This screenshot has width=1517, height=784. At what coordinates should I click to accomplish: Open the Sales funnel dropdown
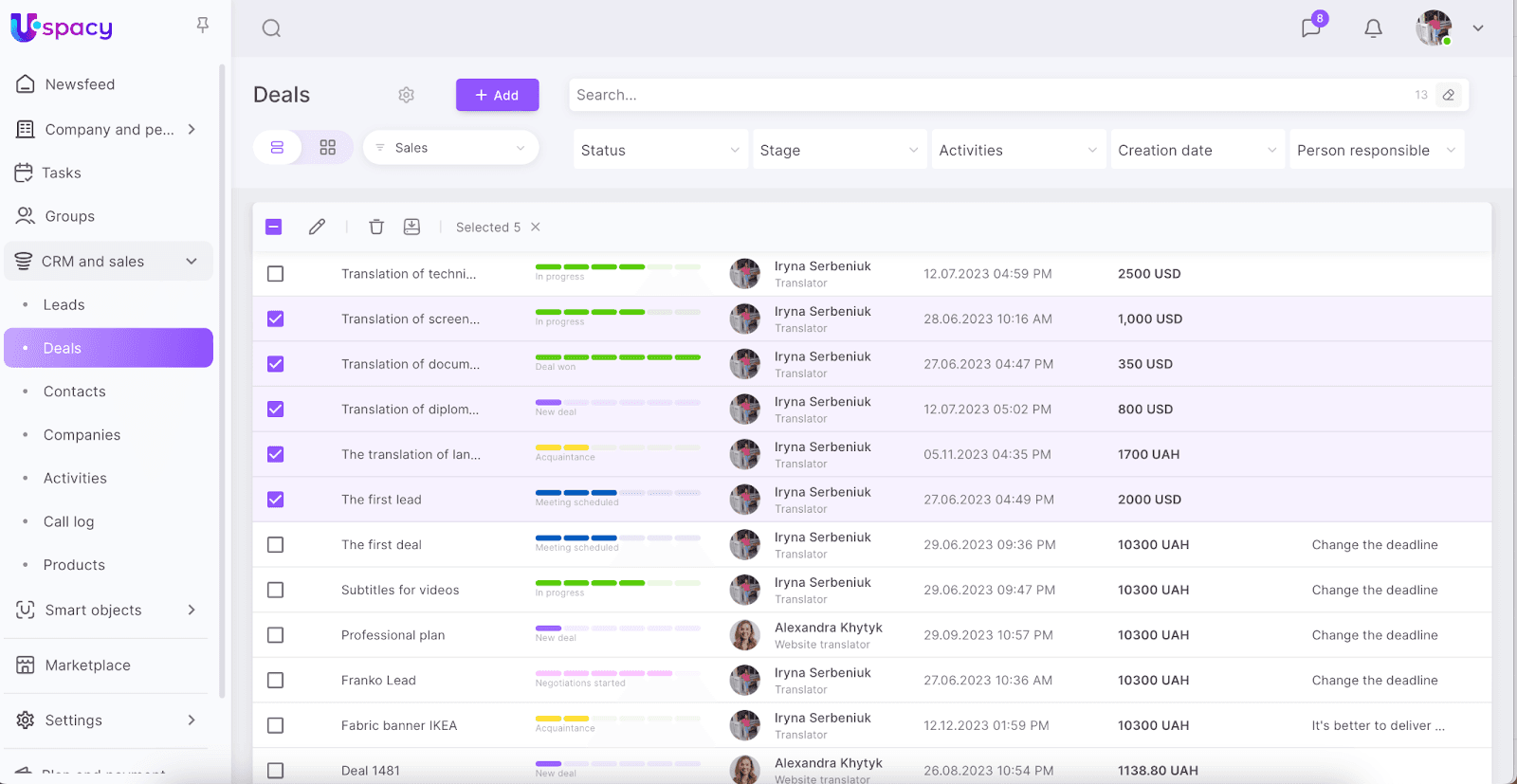click(450, 148)
